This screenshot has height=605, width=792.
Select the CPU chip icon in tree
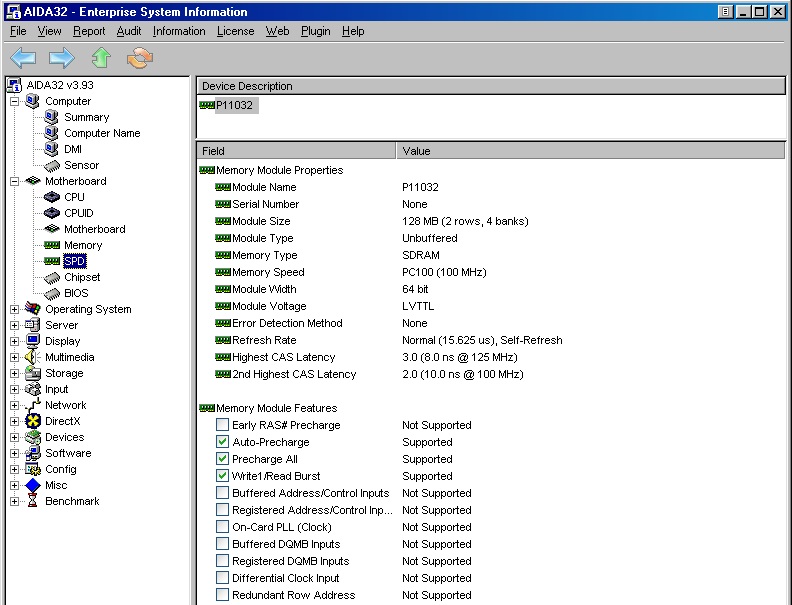click(52, 197)
